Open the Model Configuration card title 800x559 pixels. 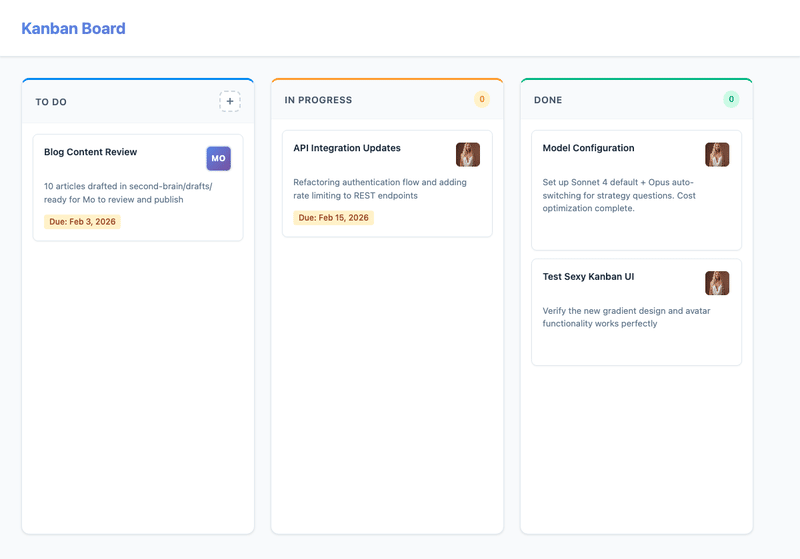point(588,148)
